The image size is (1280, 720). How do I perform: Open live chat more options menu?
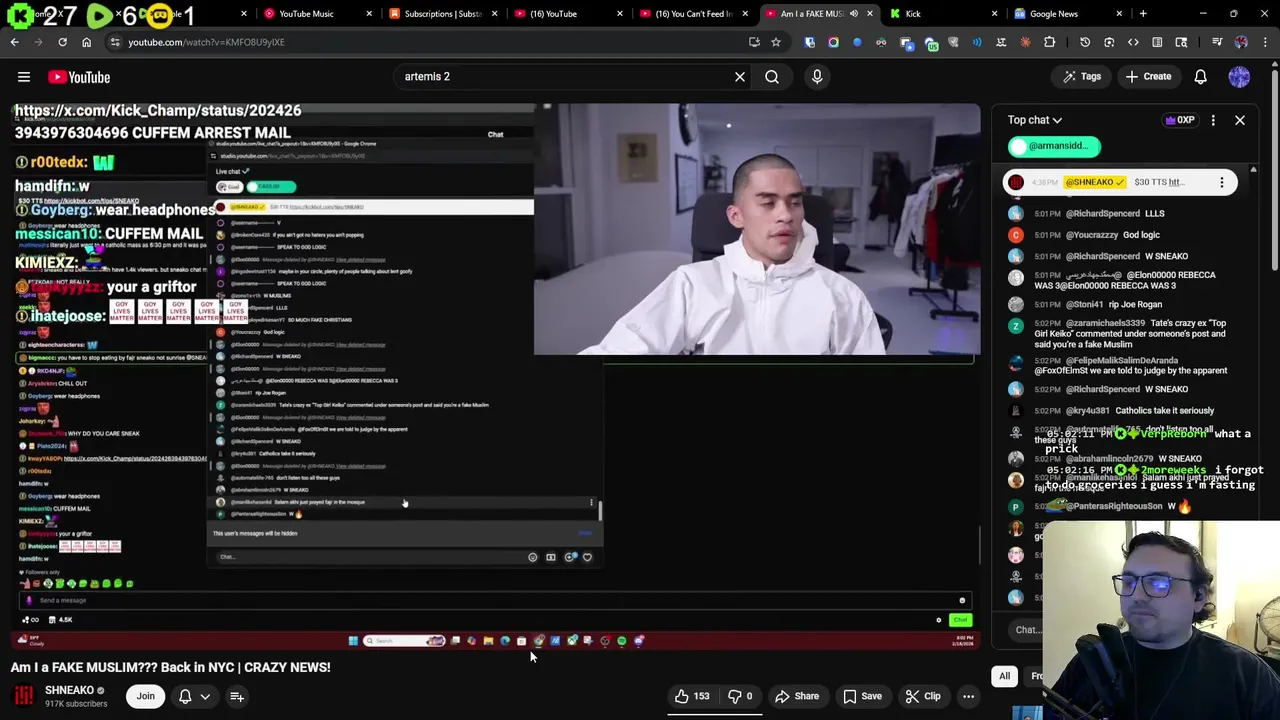tap(1213, 120)
